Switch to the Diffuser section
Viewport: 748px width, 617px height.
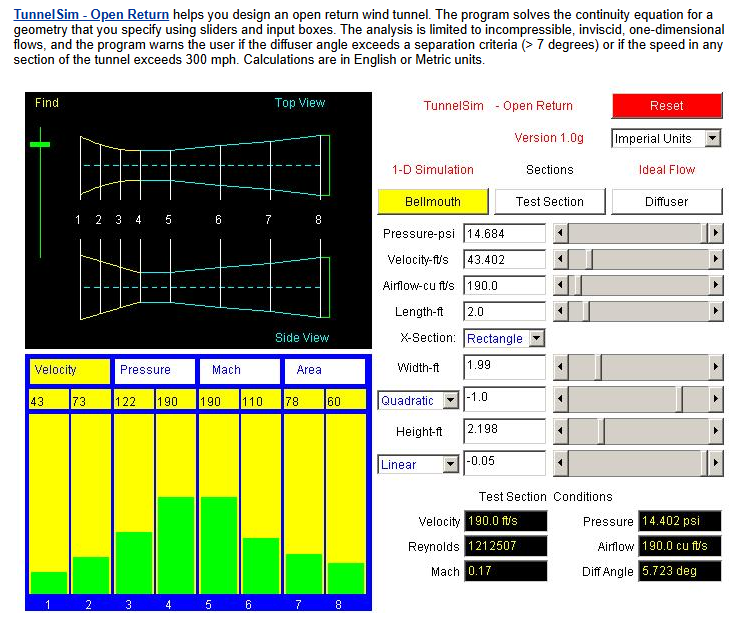tap(666, 201)
